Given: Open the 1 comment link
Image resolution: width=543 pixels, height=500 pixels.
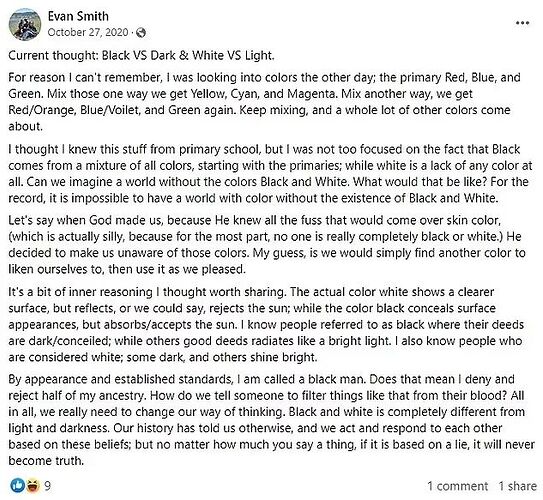Looking at the screenshot, I should pos(457,486).
